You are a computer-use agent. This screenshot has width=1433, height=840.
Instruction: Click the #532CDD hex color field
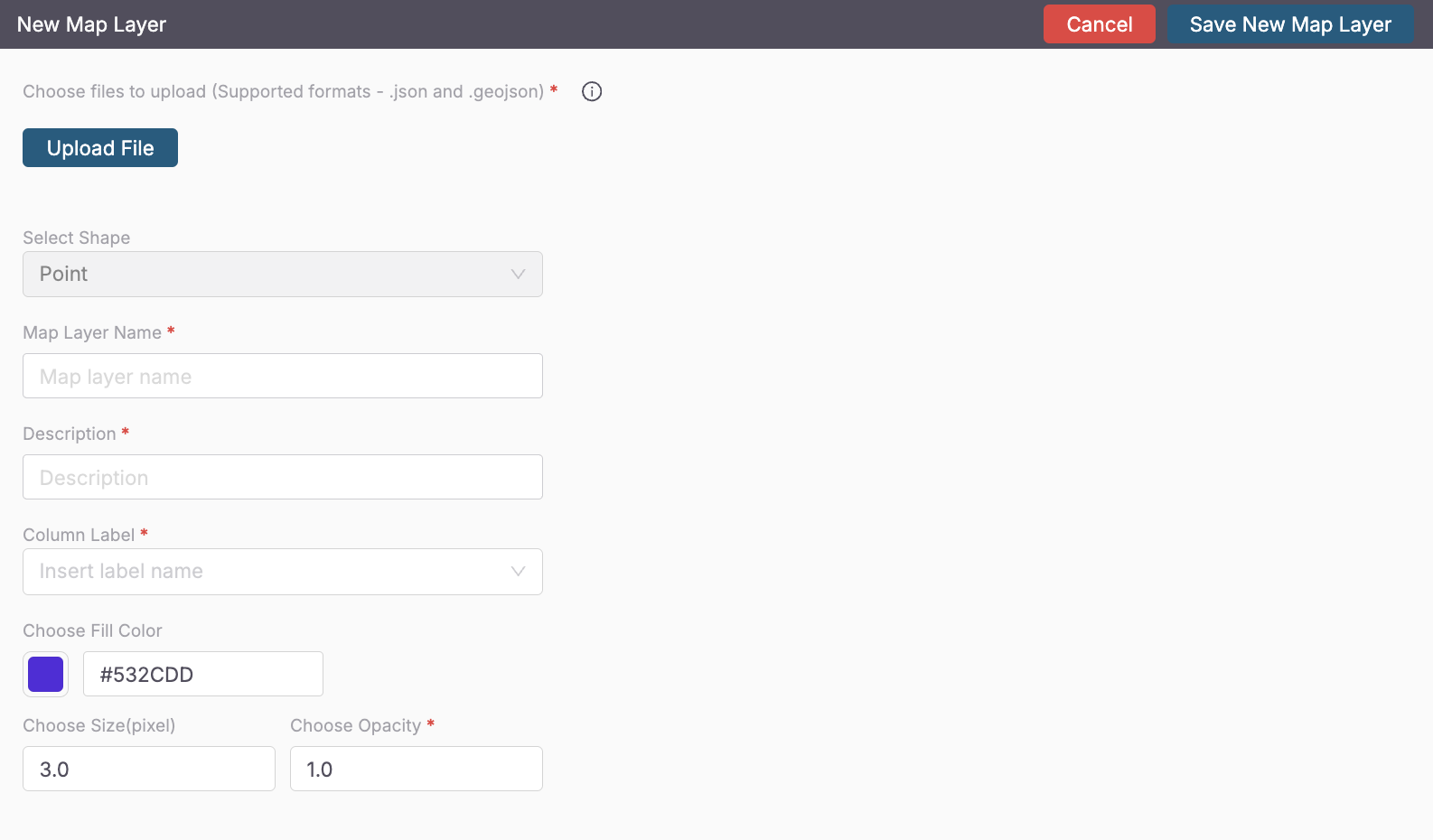pyautogui.click(x=203, y=675)
